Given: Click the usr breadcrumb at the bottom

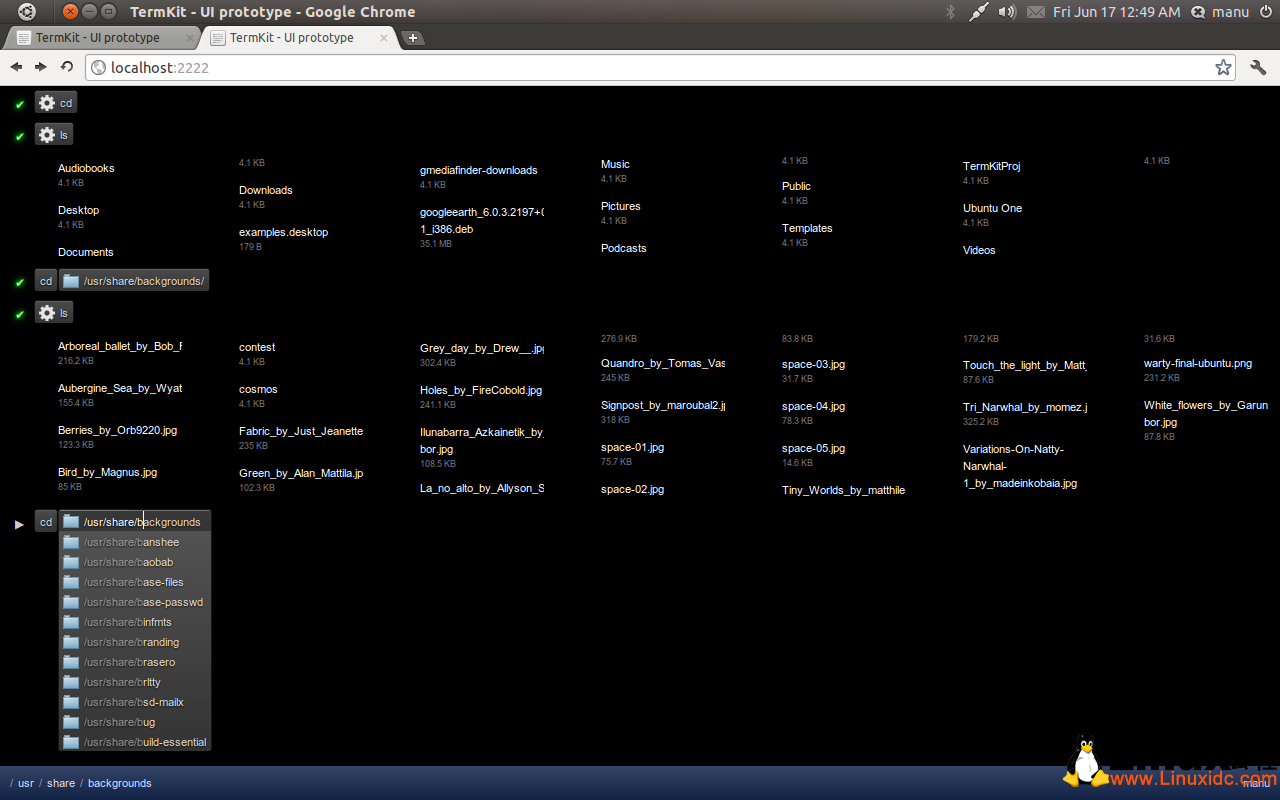Looking at the screenshot, I should 25,783.
